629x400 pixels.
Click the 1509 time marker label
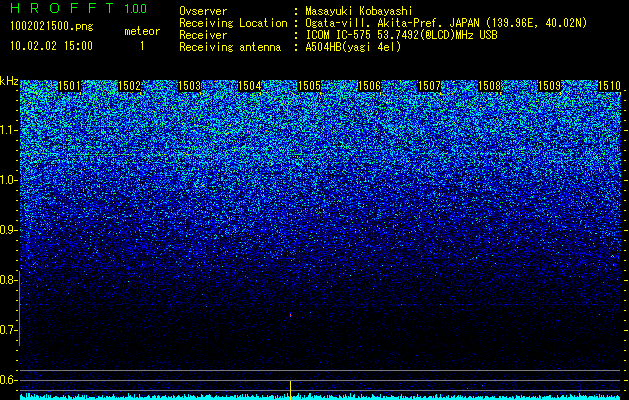(549, 86)
